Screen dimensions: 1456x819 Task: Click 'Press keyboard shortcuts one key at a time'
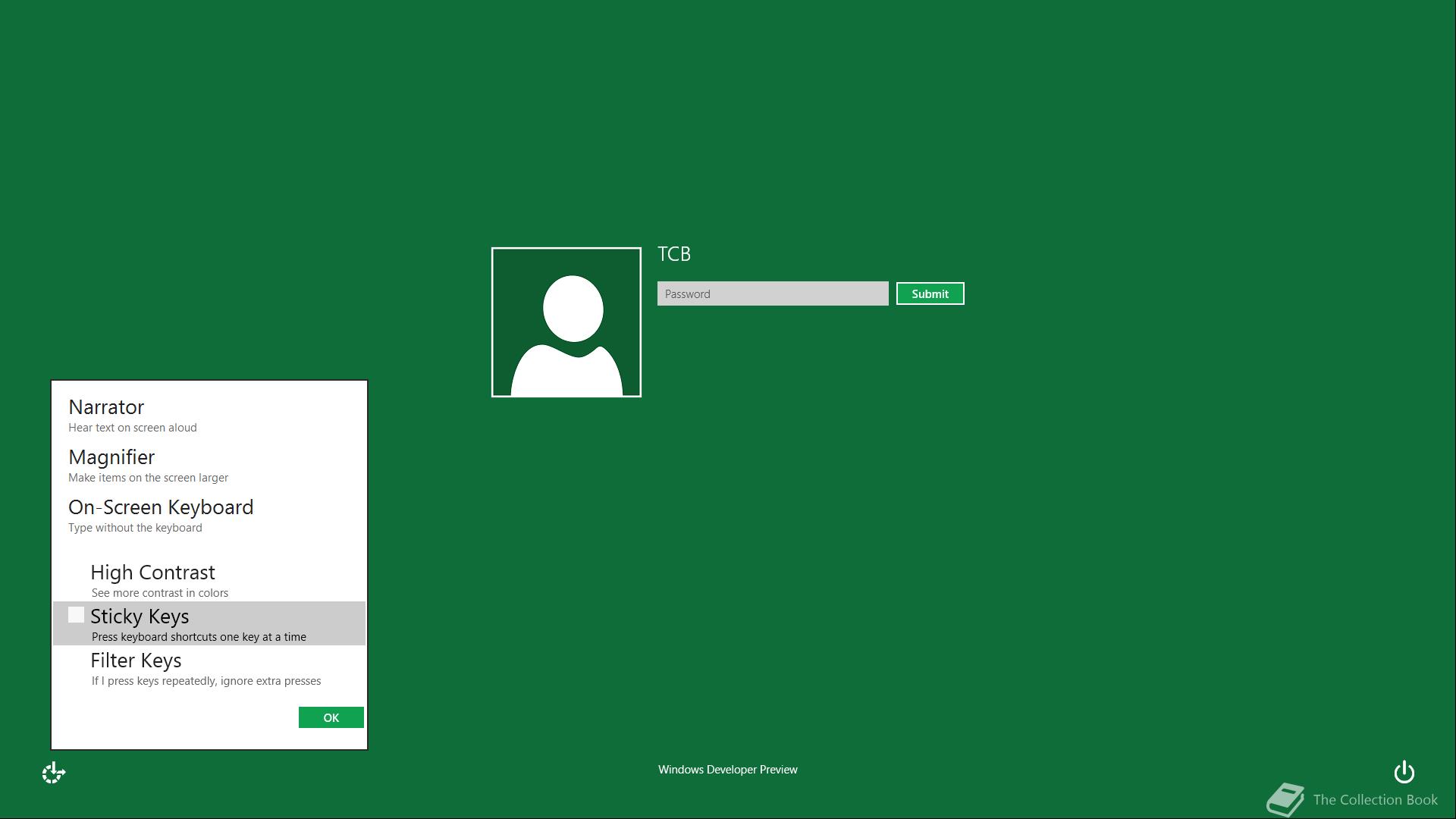199,637
